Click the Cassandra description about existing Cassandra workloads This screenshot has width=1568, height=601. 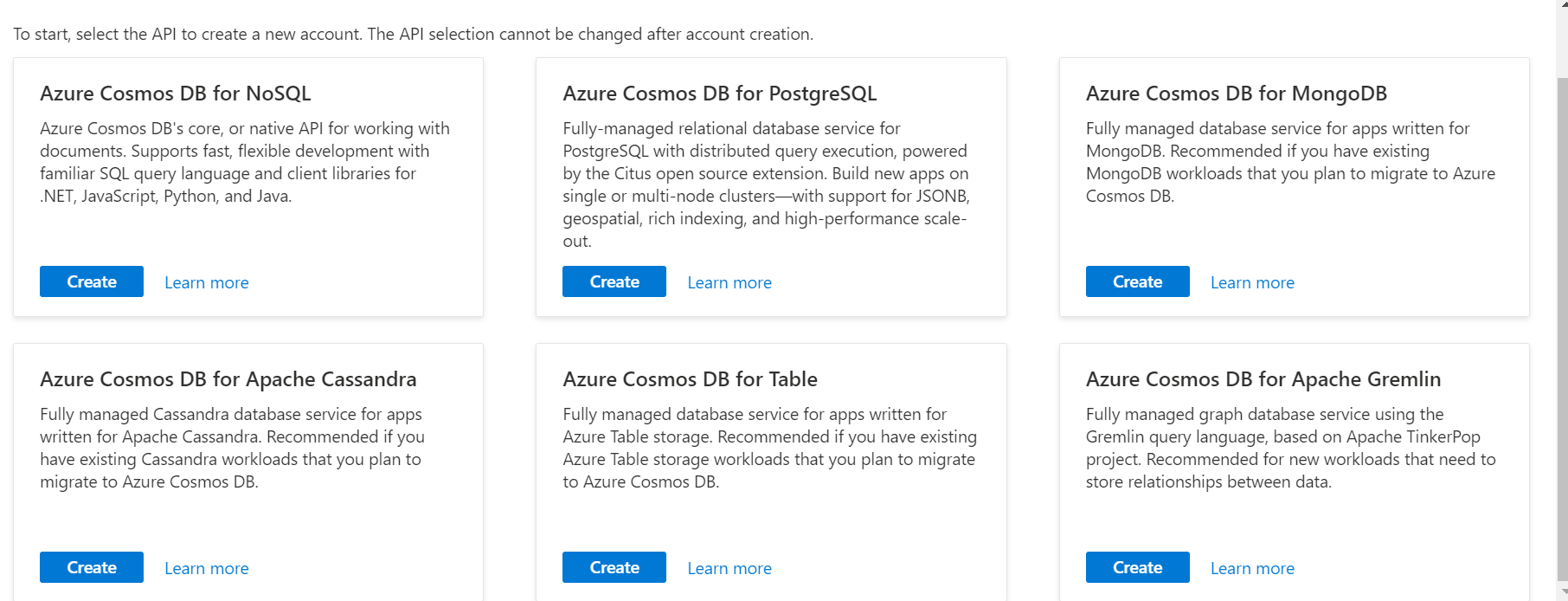point(233,448)
